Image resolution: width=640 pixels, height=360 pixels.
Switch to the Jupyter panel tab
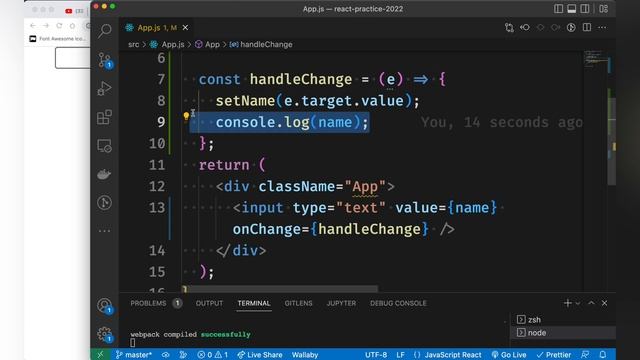(341, 303)
